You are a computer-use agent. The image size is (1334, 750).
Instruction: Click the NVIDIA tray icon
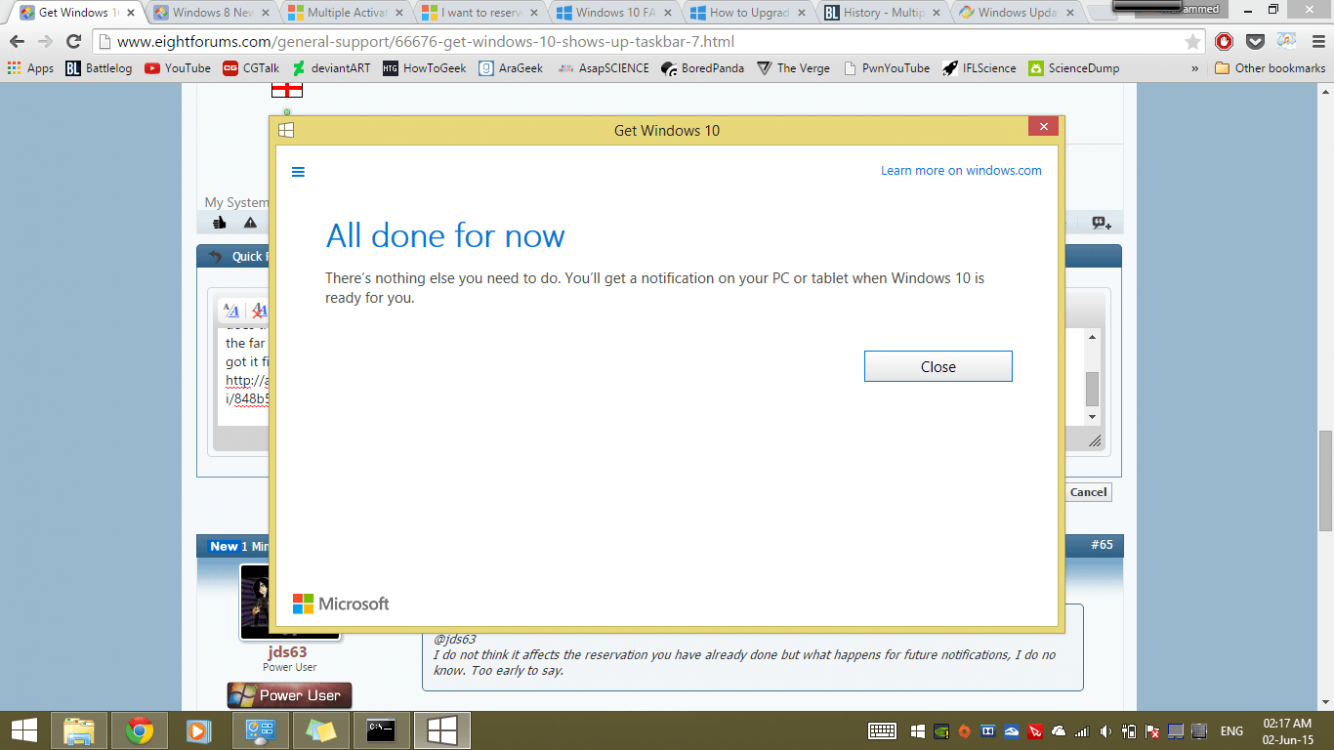pos(942,732)
